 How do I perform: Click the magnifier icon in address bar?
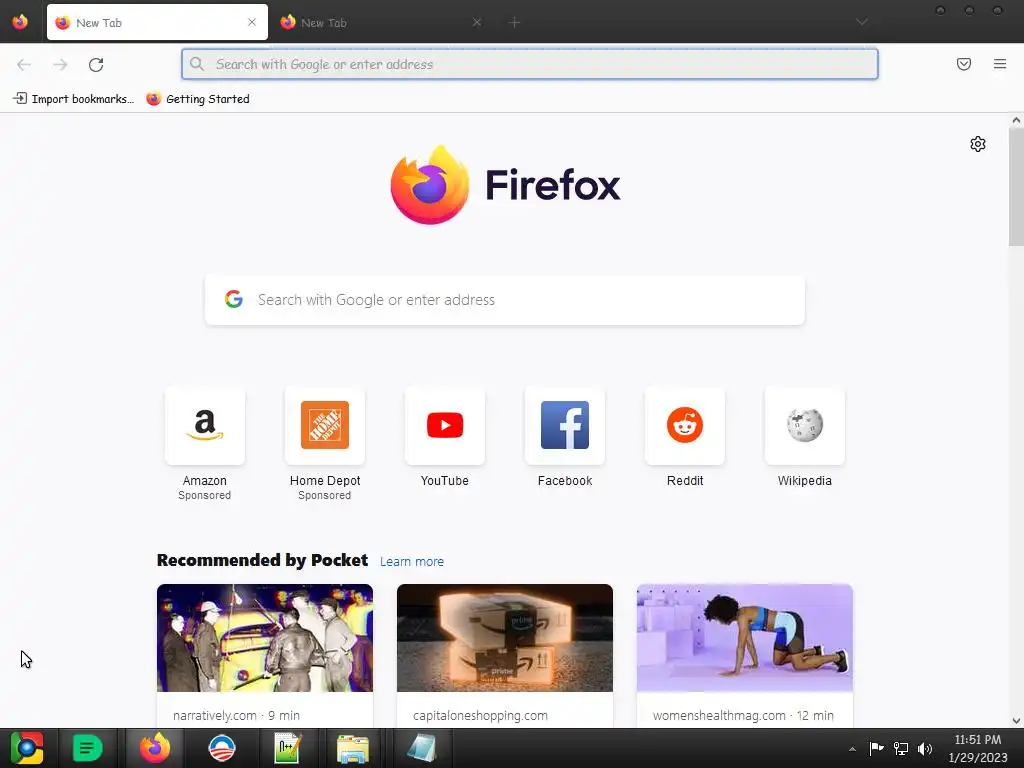click(x=197, y=64)
